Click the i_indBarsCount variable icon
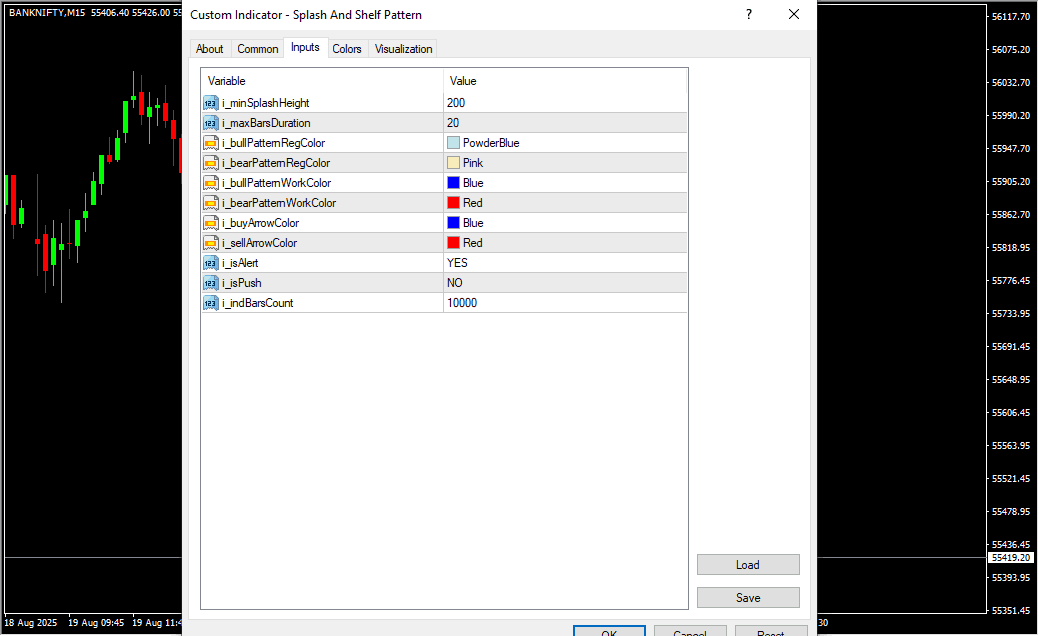1039x636 pixels. (210, 303)
